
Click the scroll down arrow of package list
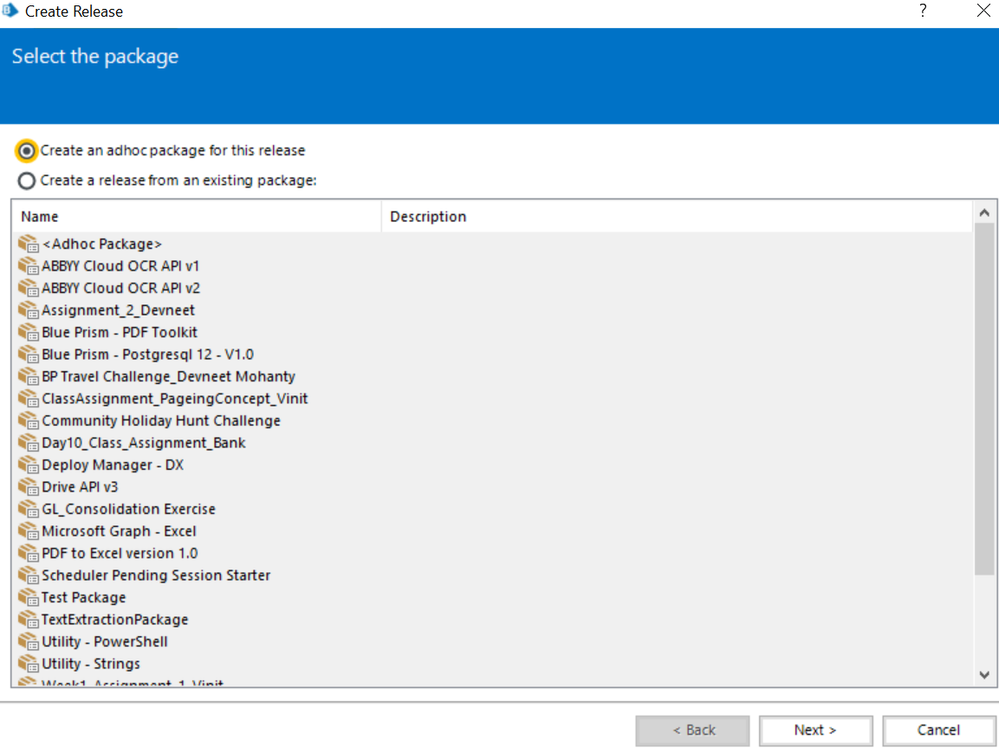(984, 675)
